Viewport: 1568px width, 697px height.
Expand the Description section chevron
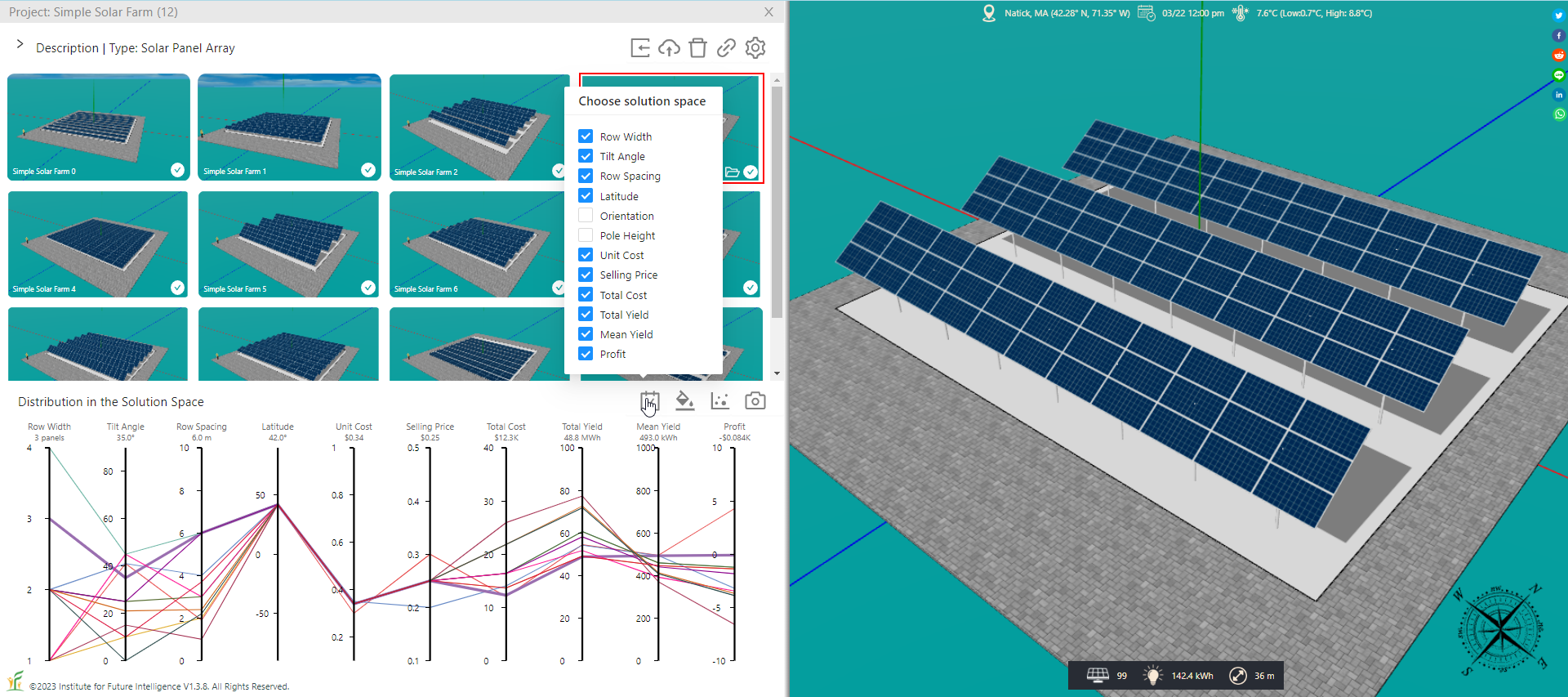pyautogui.click(x=20, y=45)
